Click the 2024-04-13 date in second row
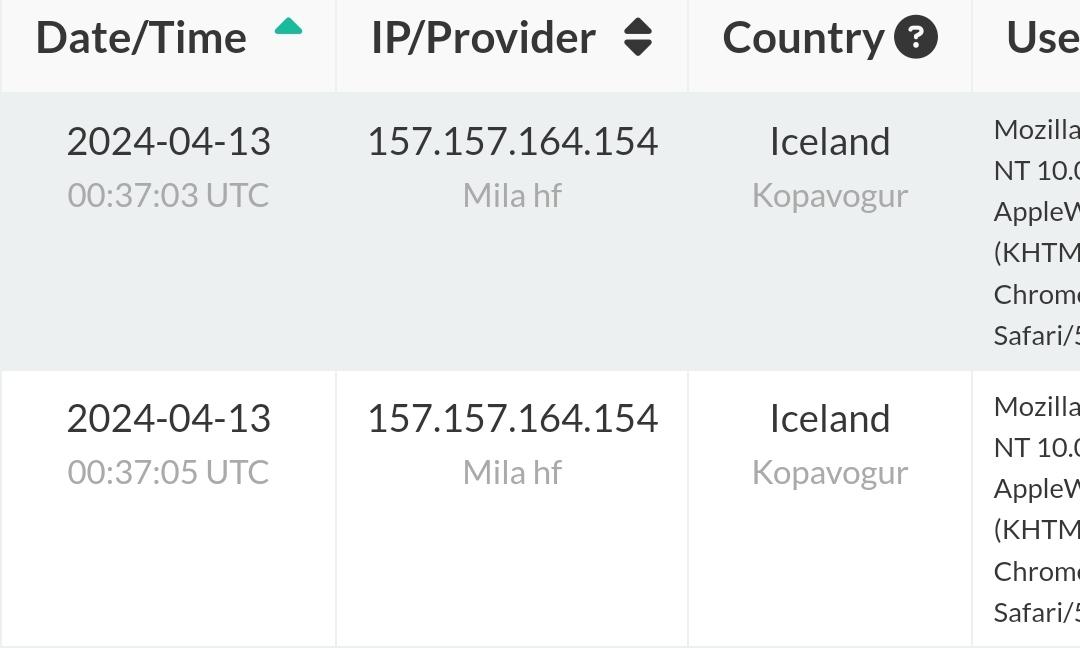This screenshot has height=650, width=1080. coord(169,419)
